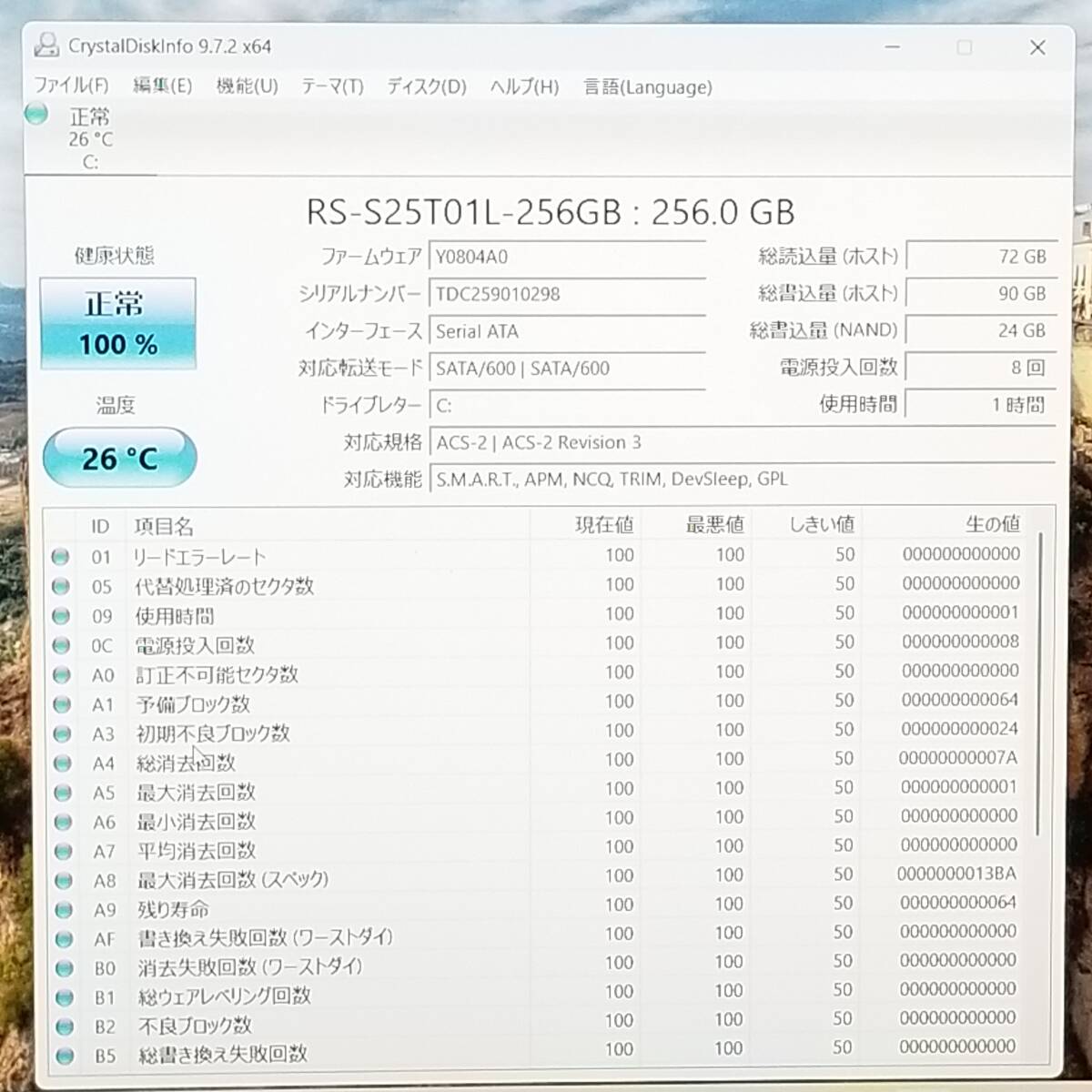Click the 温度 label
This screenshot has height=1092, width=1092.
coord(116,405)
